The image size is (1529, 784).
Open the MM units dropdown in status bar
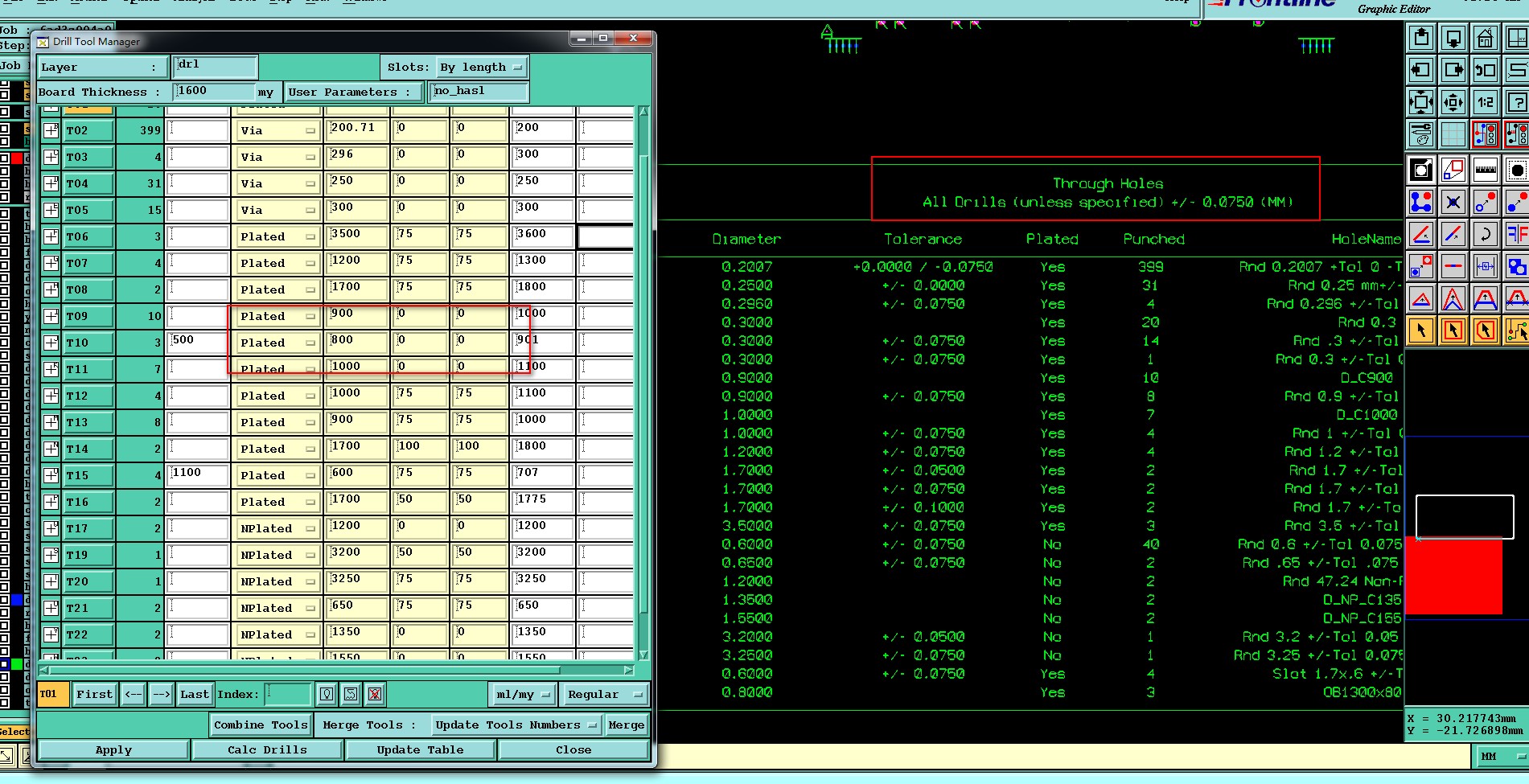pyautogui.click(x=1502, y=757)
